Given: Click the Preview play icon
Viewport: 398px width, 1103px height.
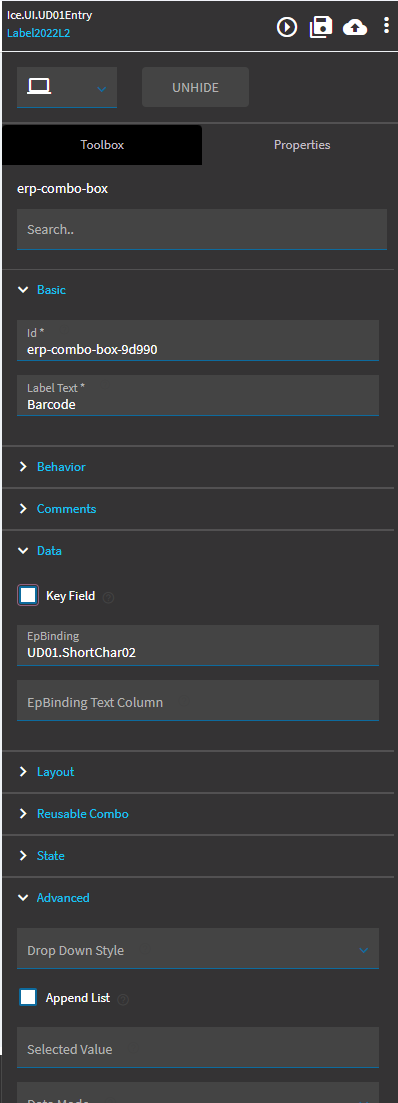Looking at the screenshot, I should [x=287, y=27].
